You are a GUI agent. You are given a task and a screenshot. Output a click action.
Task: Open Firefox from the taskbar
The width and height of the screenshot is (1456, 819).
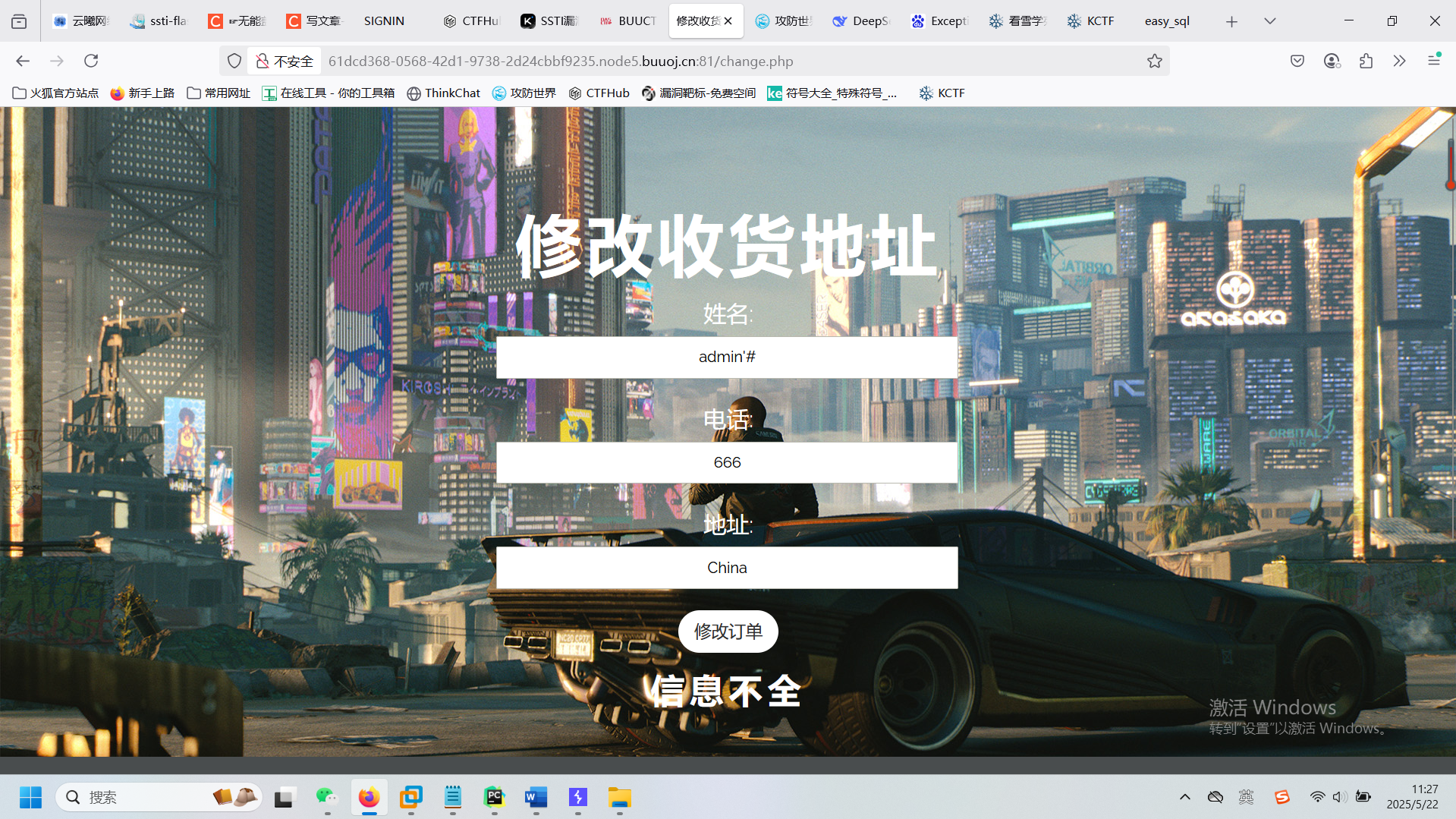tap(369, 797)
